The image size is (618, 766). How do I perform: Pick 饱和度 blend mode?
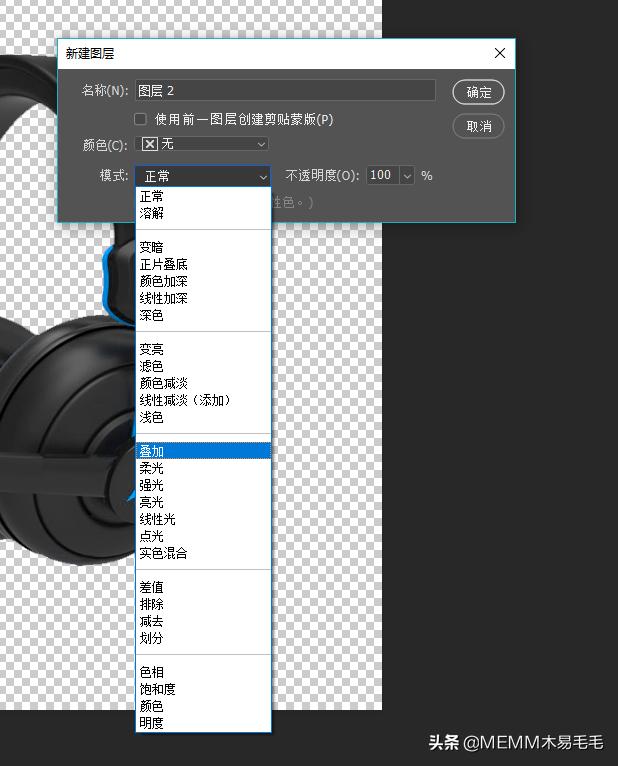203,689
